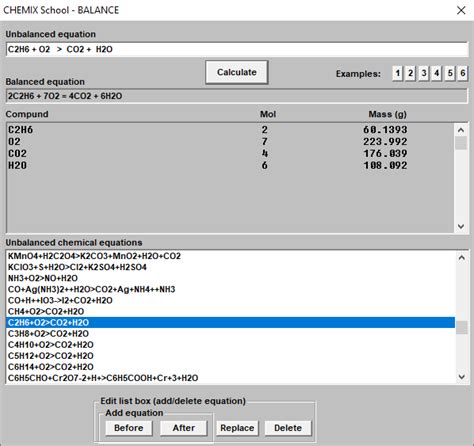Choose the NH3+O2>NO+H2O equation
This screenshot has width=474, height=446.
[230, 278]
